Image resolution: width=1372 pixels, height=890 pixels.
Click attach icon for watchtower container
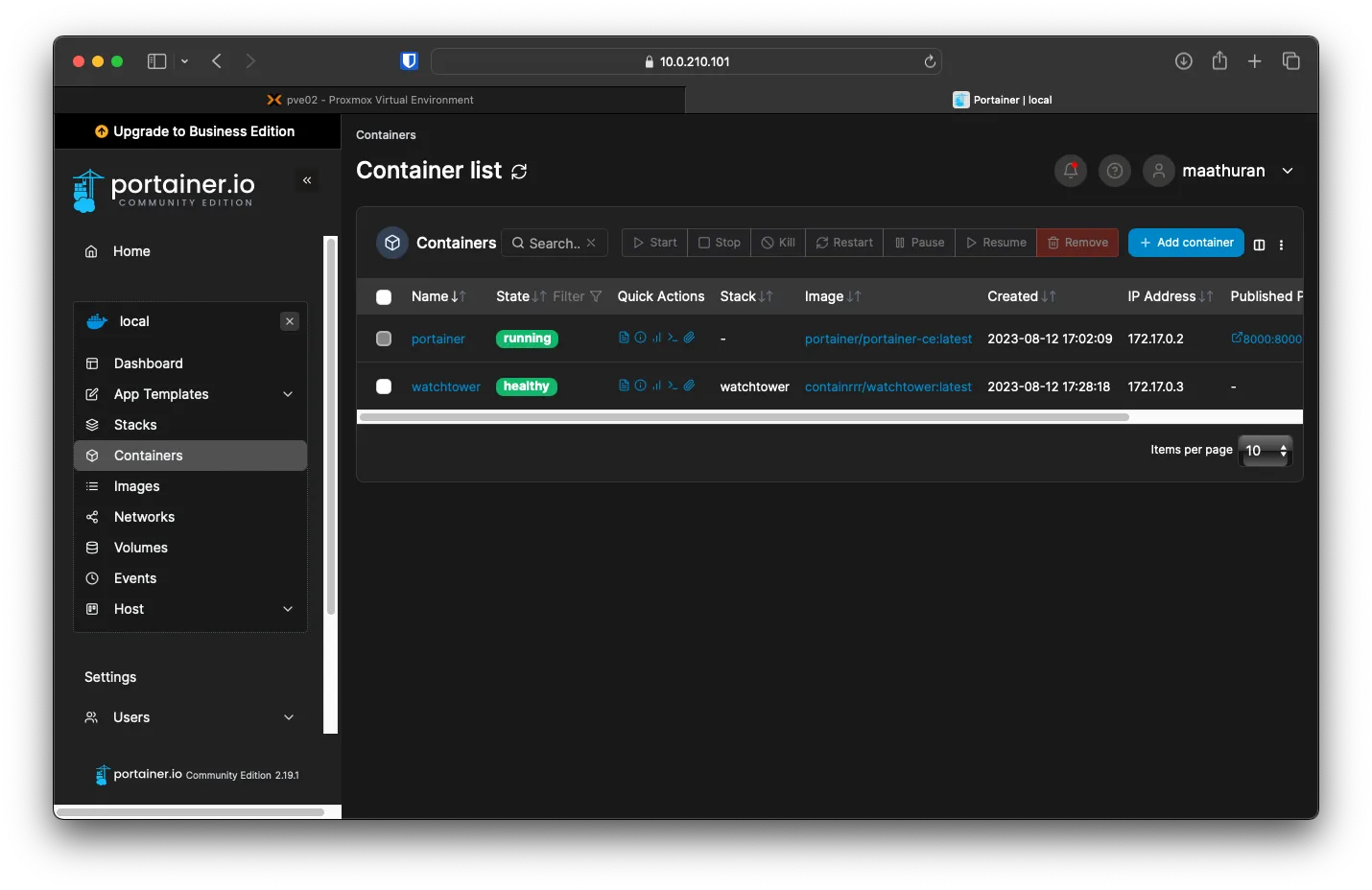click(689, 386)
